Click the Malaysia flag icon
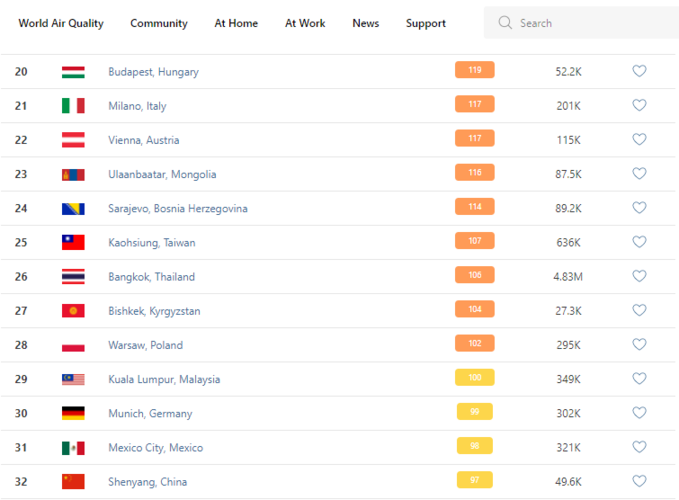Viewport: 679px width, 500px height. [73, 379]
